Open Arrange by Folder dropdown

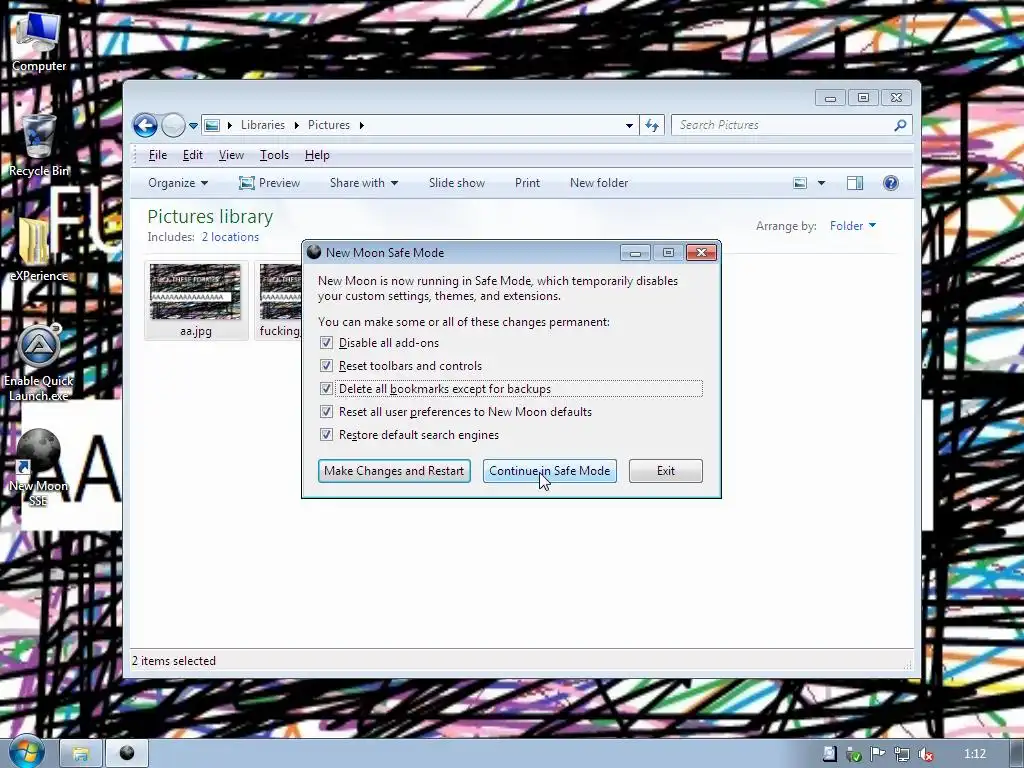853,226
